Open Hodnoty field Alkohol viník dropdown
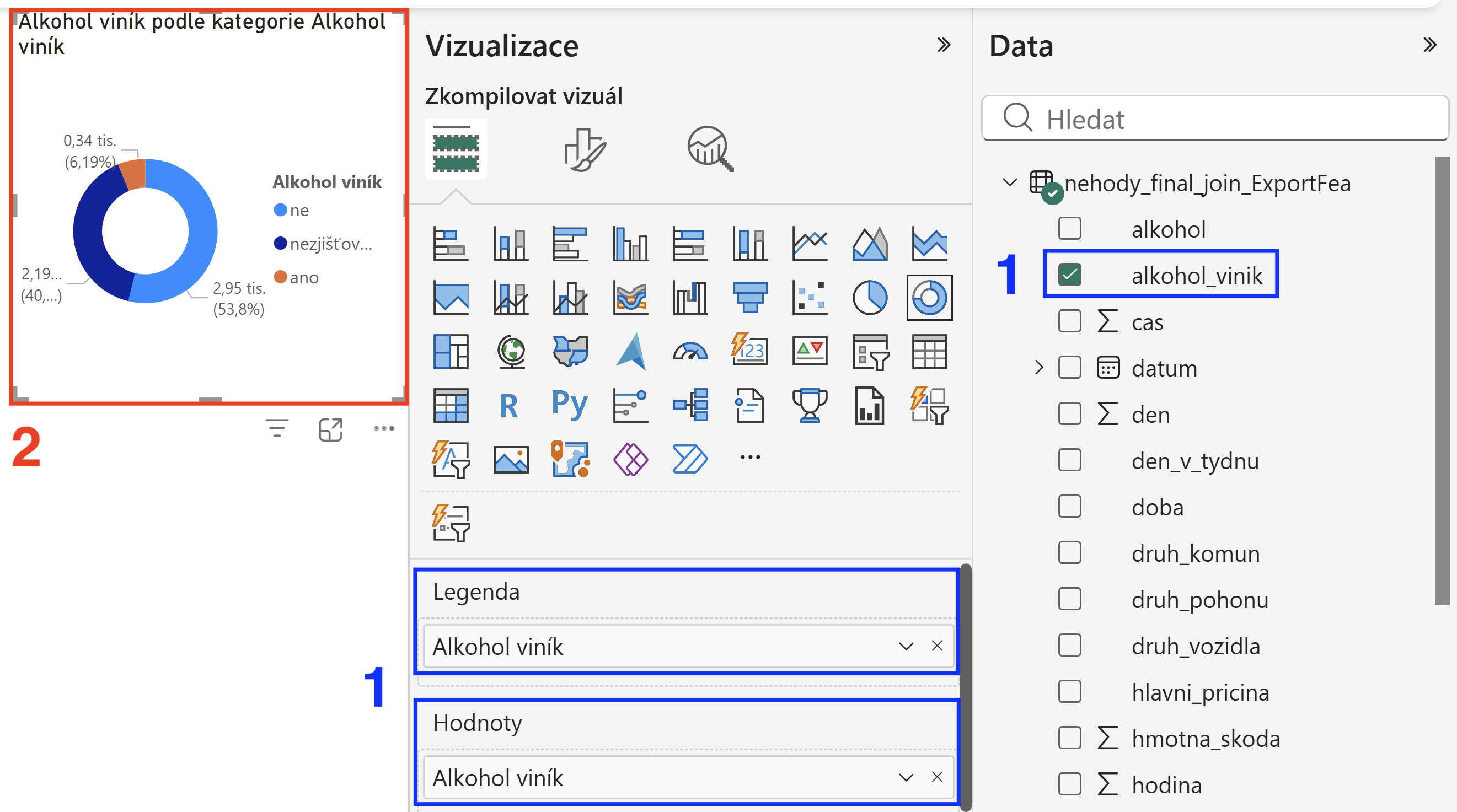Screen dimensions: 1457x812 906,777
